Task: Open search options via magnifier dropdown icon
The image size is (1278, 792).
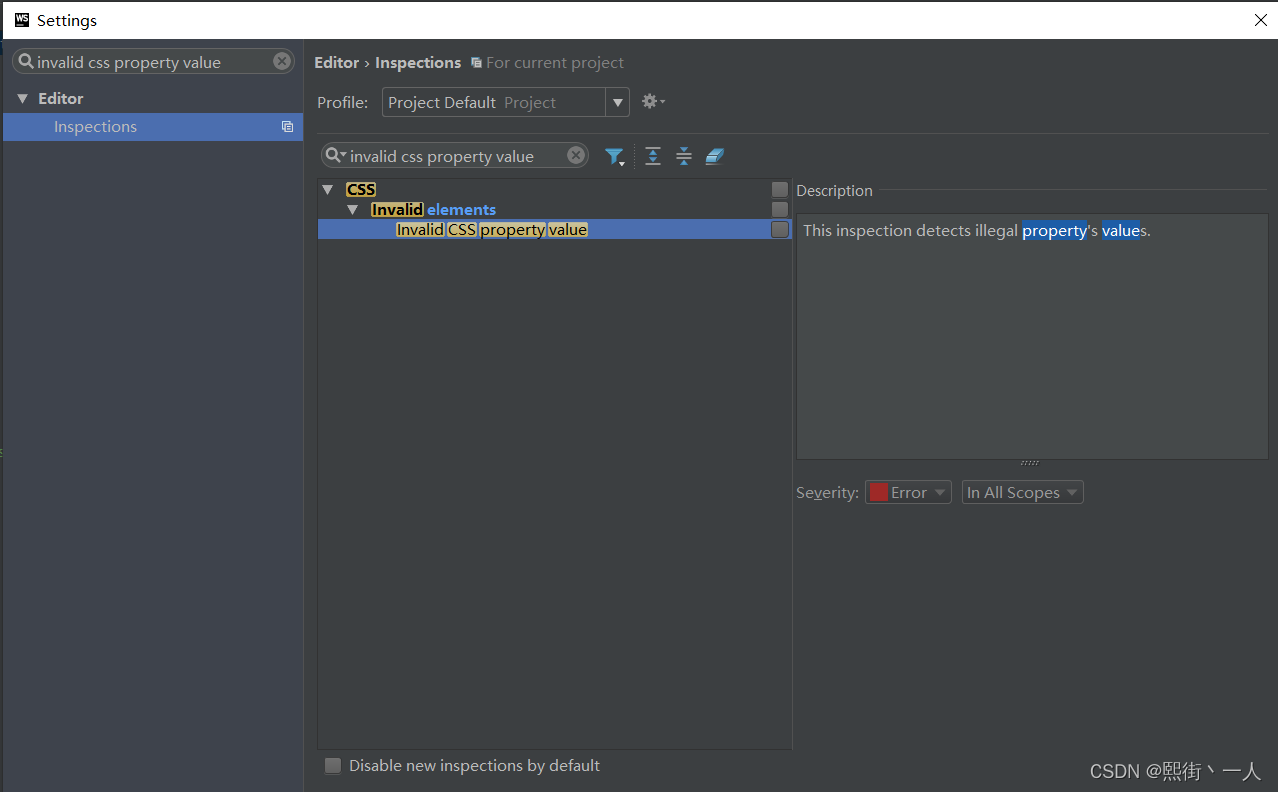Action: pyautogui.click(x=334, y=155)
